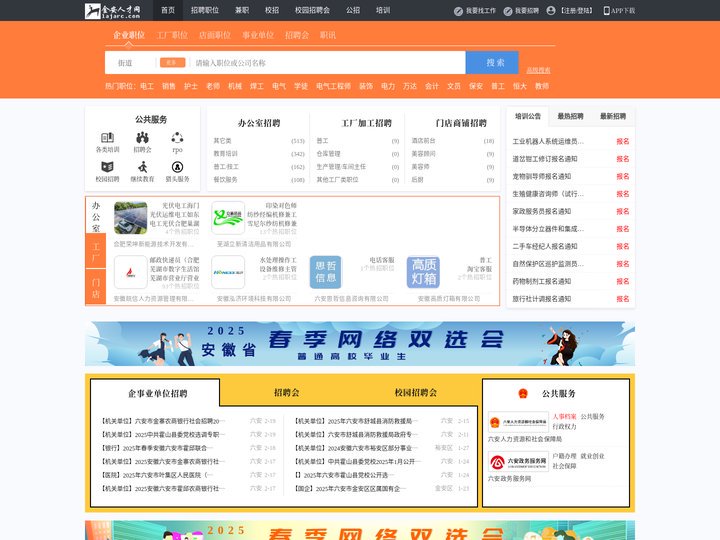
Task: Open the 六安人力资源和社会保障局 logo
Action: (518, 422)
